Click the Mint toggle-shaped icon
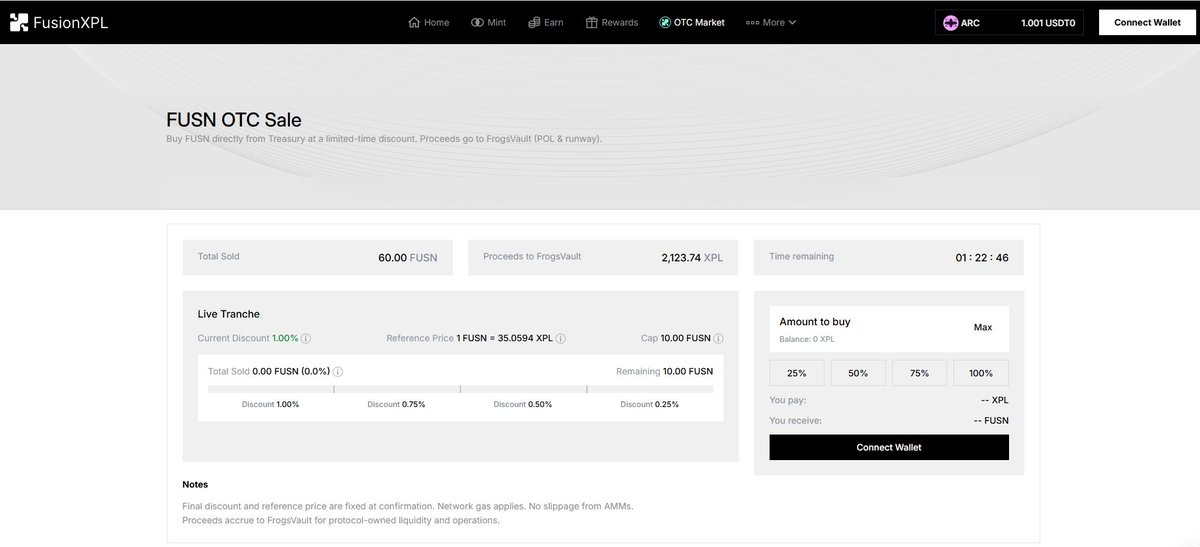1200x547 pixels. 476,22
